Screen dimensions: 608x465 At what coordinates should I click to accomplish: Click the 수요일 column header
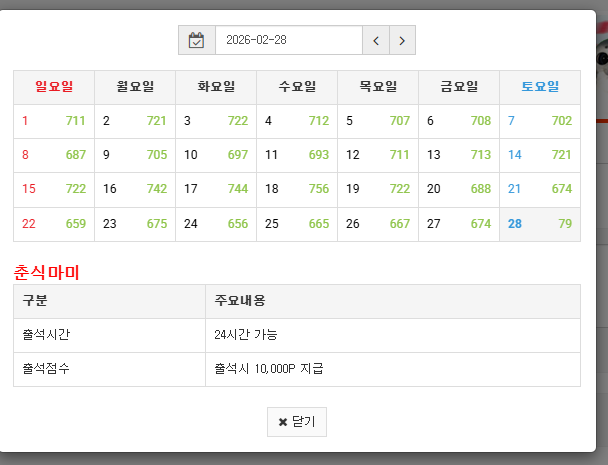point(296,87)
